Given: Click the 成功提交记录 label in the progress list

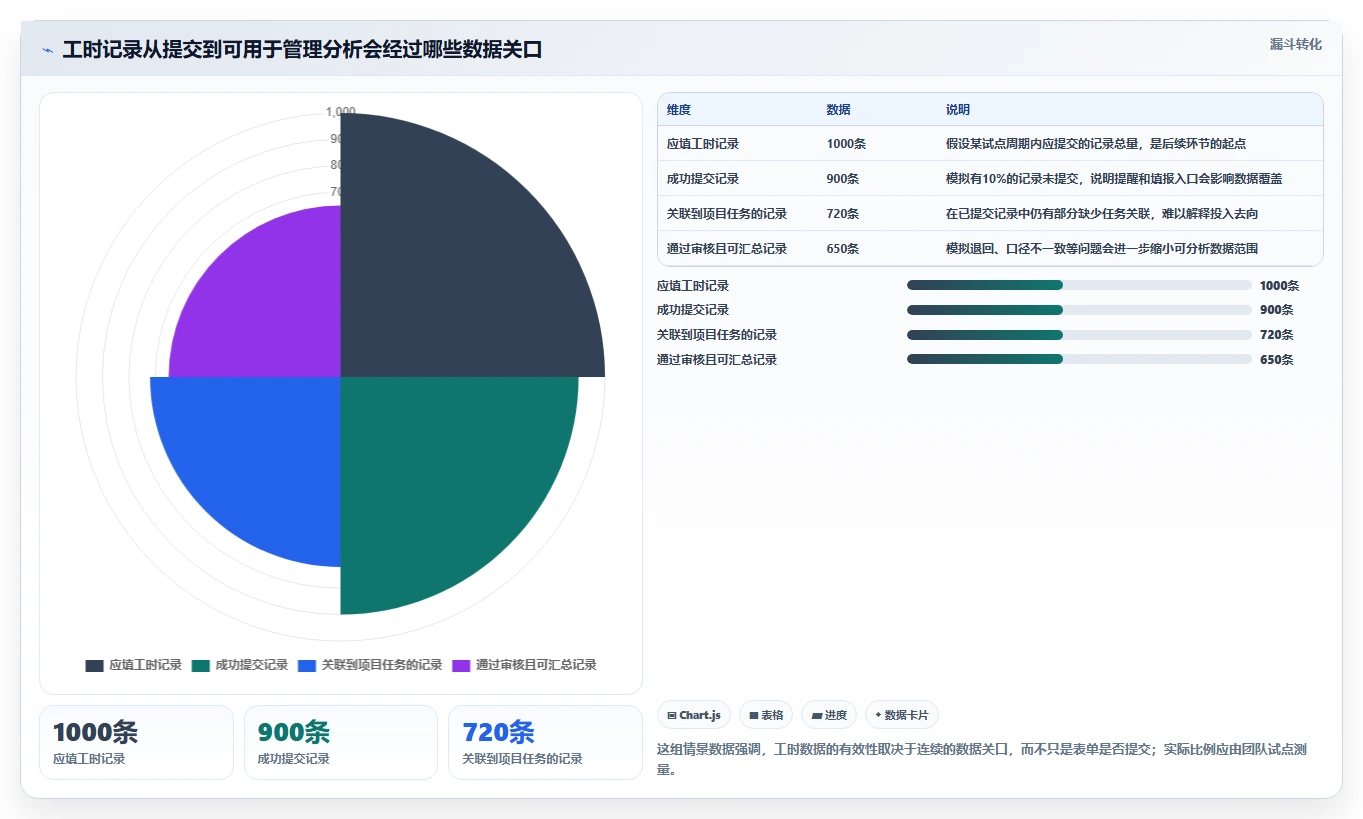Looking at the screenshot, I should point(693,310).
